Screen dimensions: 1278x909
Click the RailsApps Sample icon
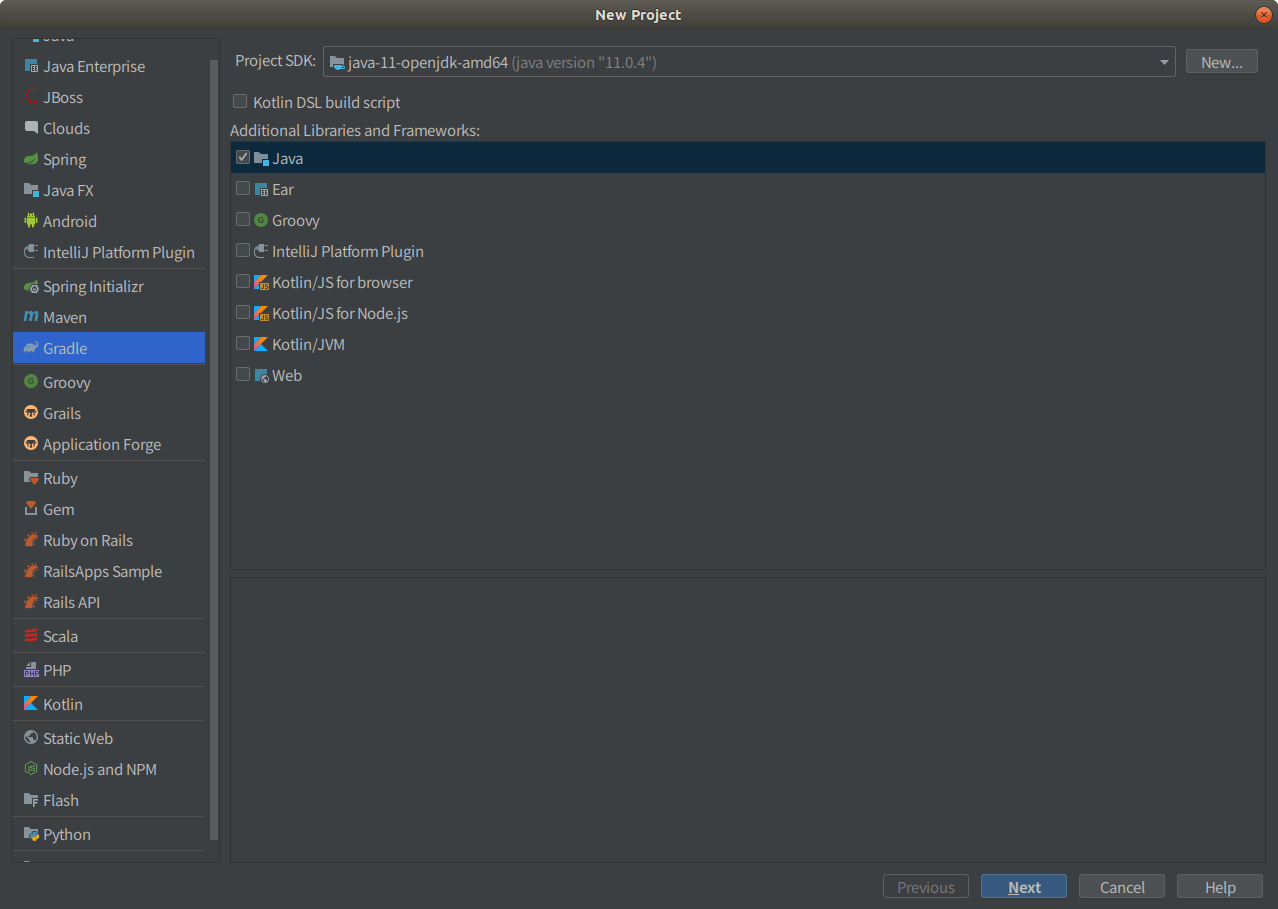click(31, 572)
